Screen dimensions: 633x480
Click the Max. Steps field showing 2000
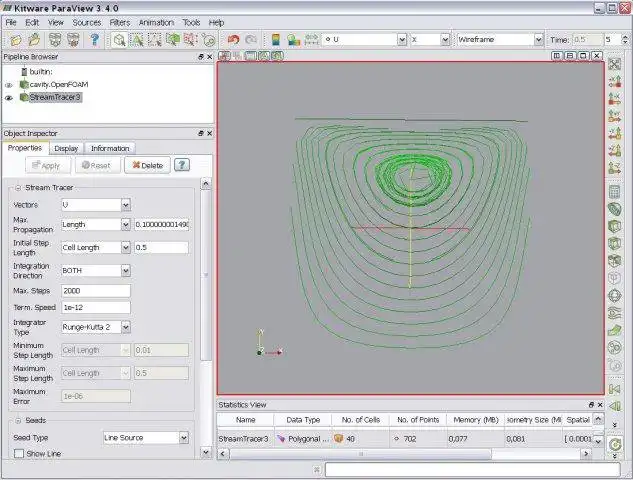[x=96, y=291]
